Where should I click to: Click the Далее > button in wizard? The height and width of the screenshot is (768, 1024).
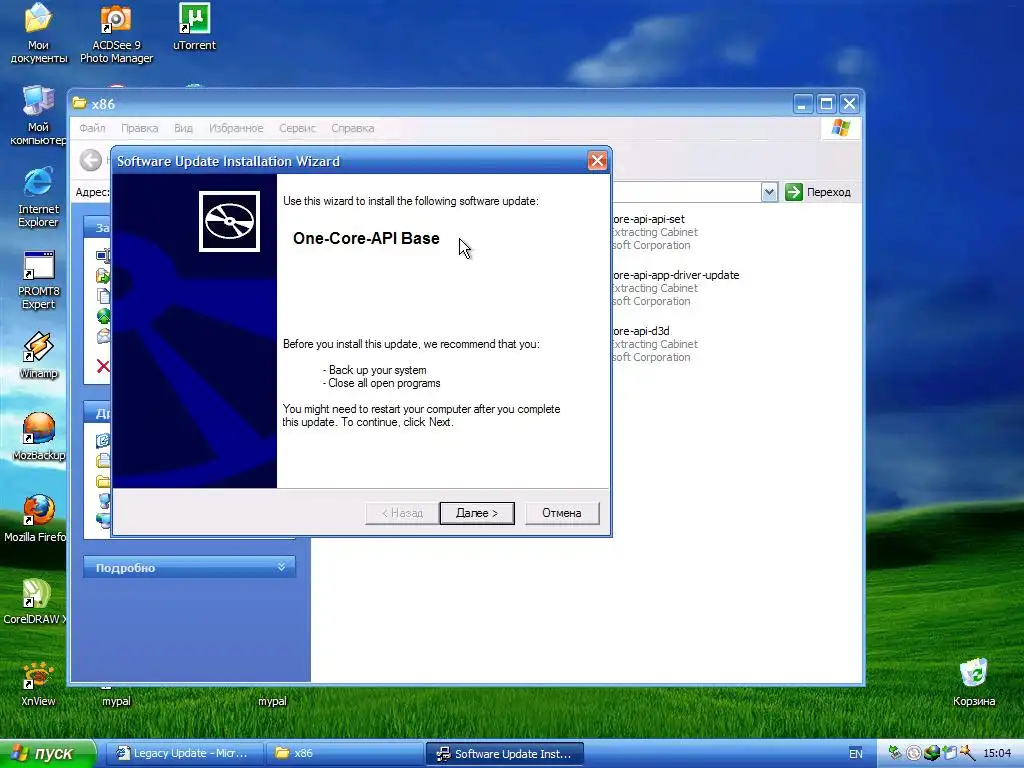coord(477,513)
